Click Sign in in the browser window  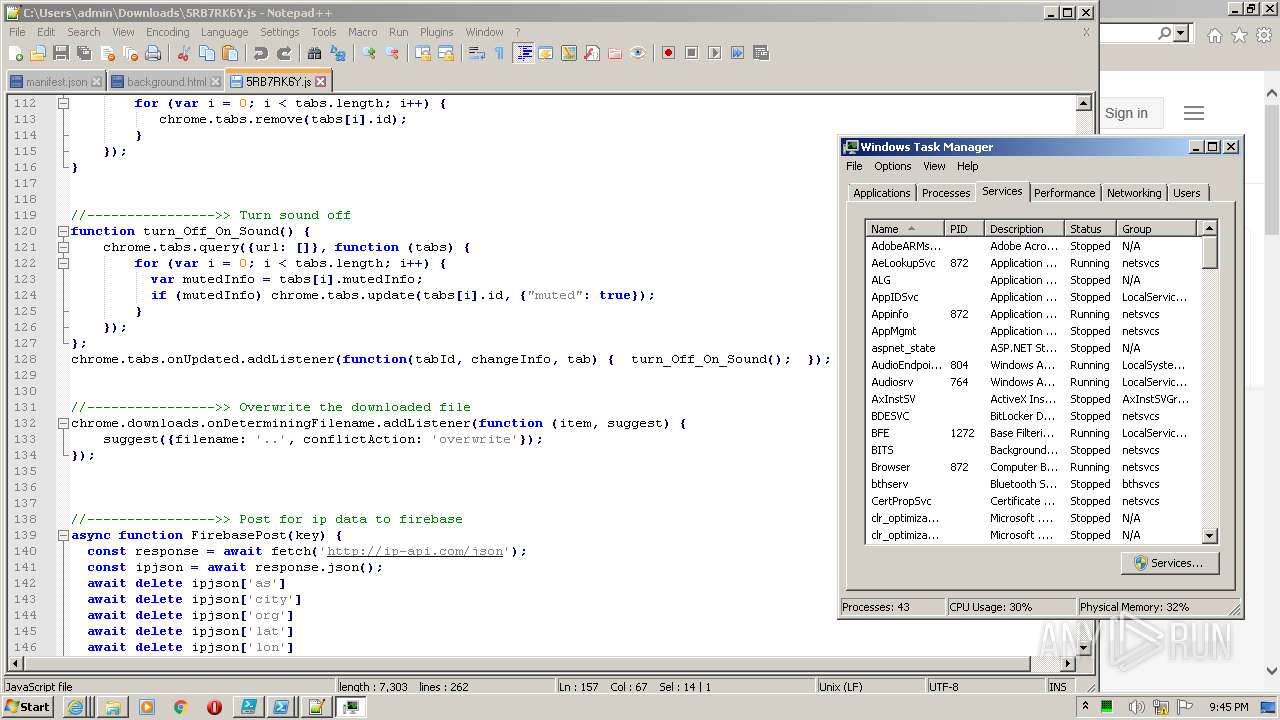(x=1126, y=113)
